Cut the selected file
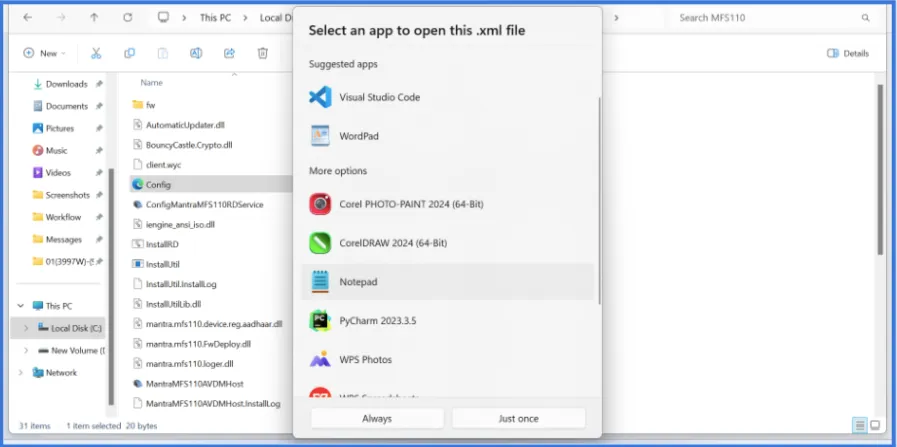 (x=96, y=53)
